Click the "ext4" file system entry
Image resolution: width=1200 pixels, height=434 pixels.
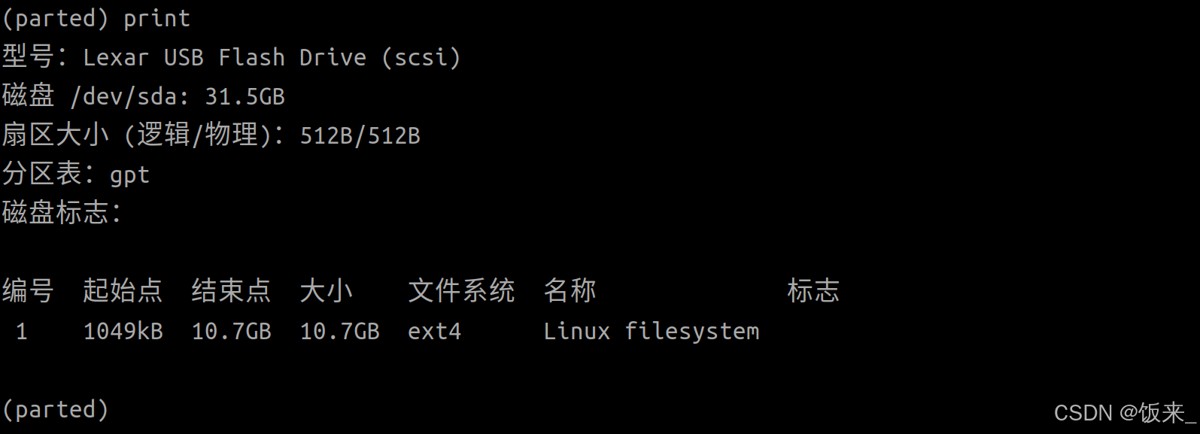pos(434,331)
